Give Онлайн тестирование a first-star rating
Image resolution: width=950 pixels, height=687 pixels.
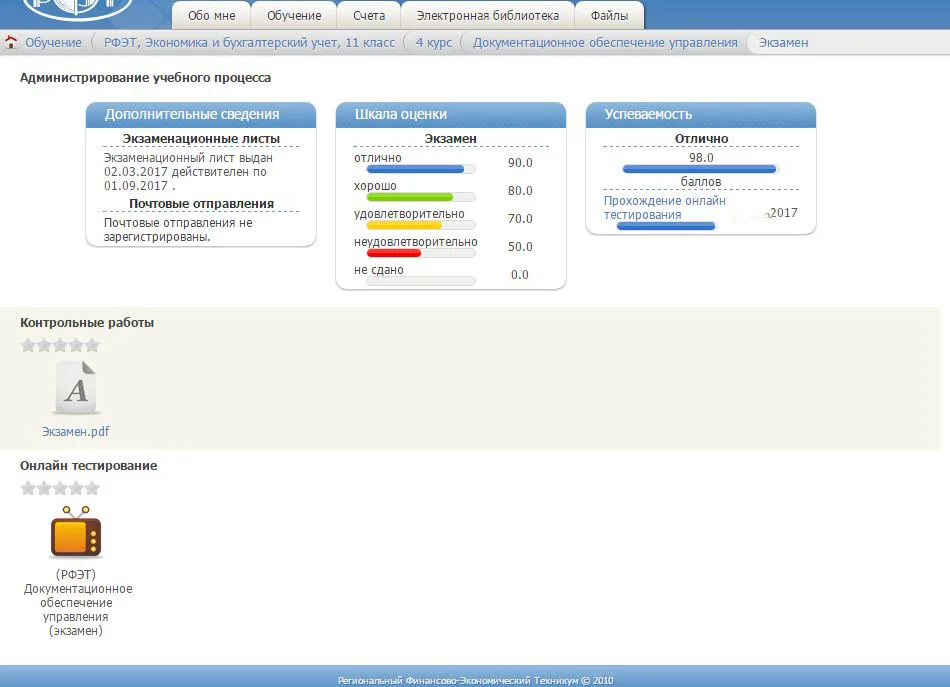click(28, 488)
